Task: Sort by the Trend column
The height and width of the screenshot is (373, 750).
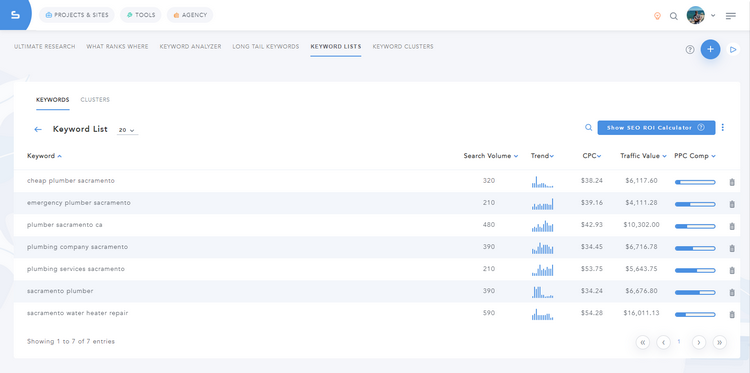Action: [x=542, y=156]
